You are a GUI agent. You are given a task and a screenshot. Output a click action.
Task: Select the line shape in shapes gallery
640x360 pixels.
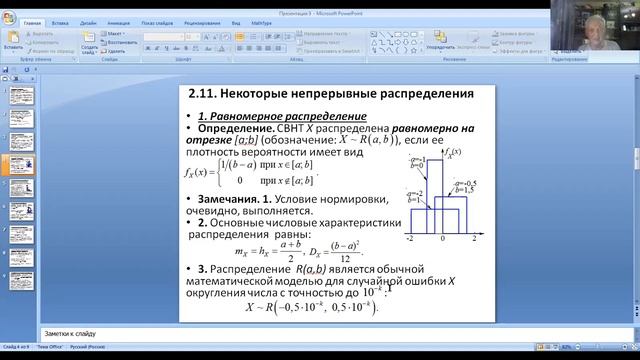tap(382, 35)
